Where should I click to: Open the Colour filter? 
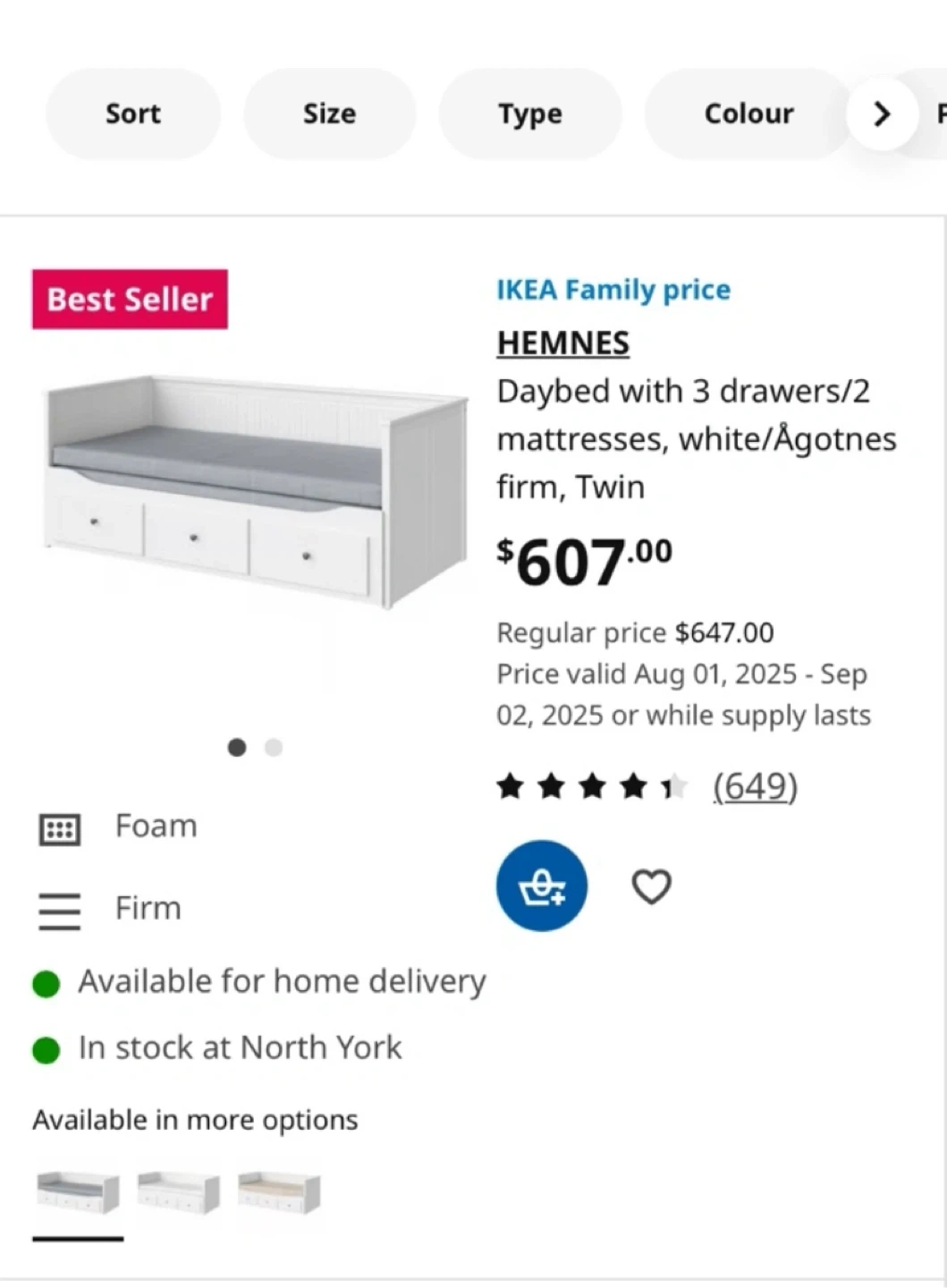(748, 114)
